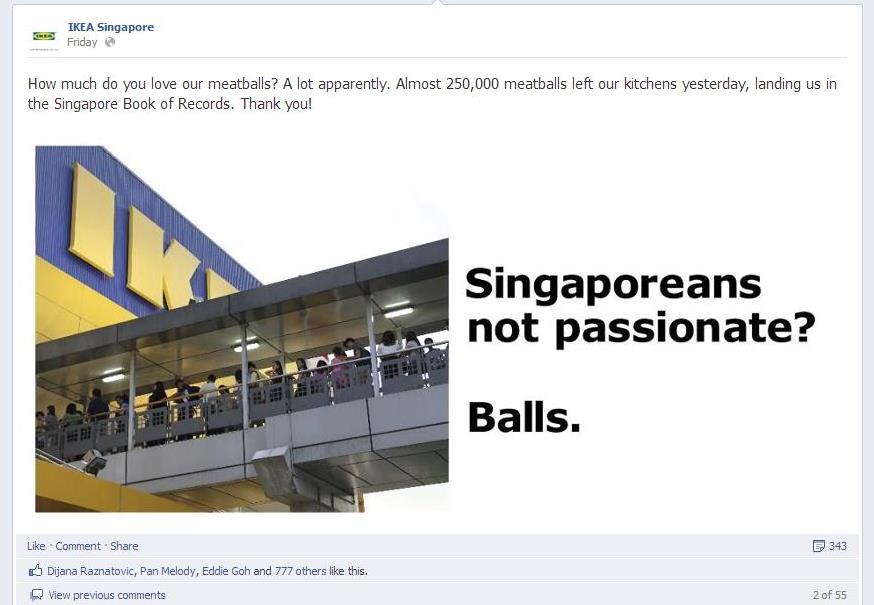Screen dimensions: 874x605
Task: Open the IKEA store photo attachment
Action: click(242, 329)
